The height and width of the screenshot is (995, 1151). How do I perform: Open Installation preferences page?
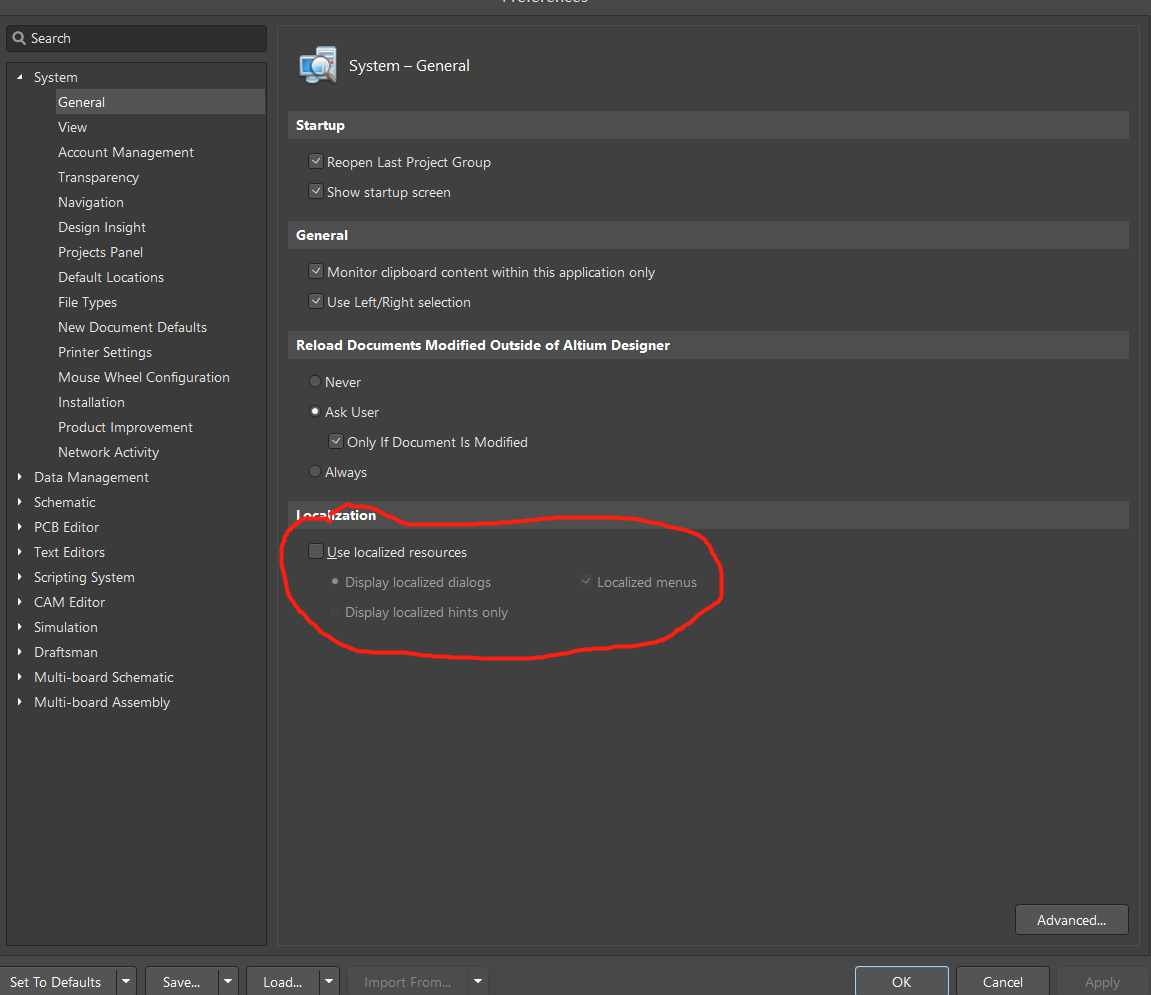91,402
